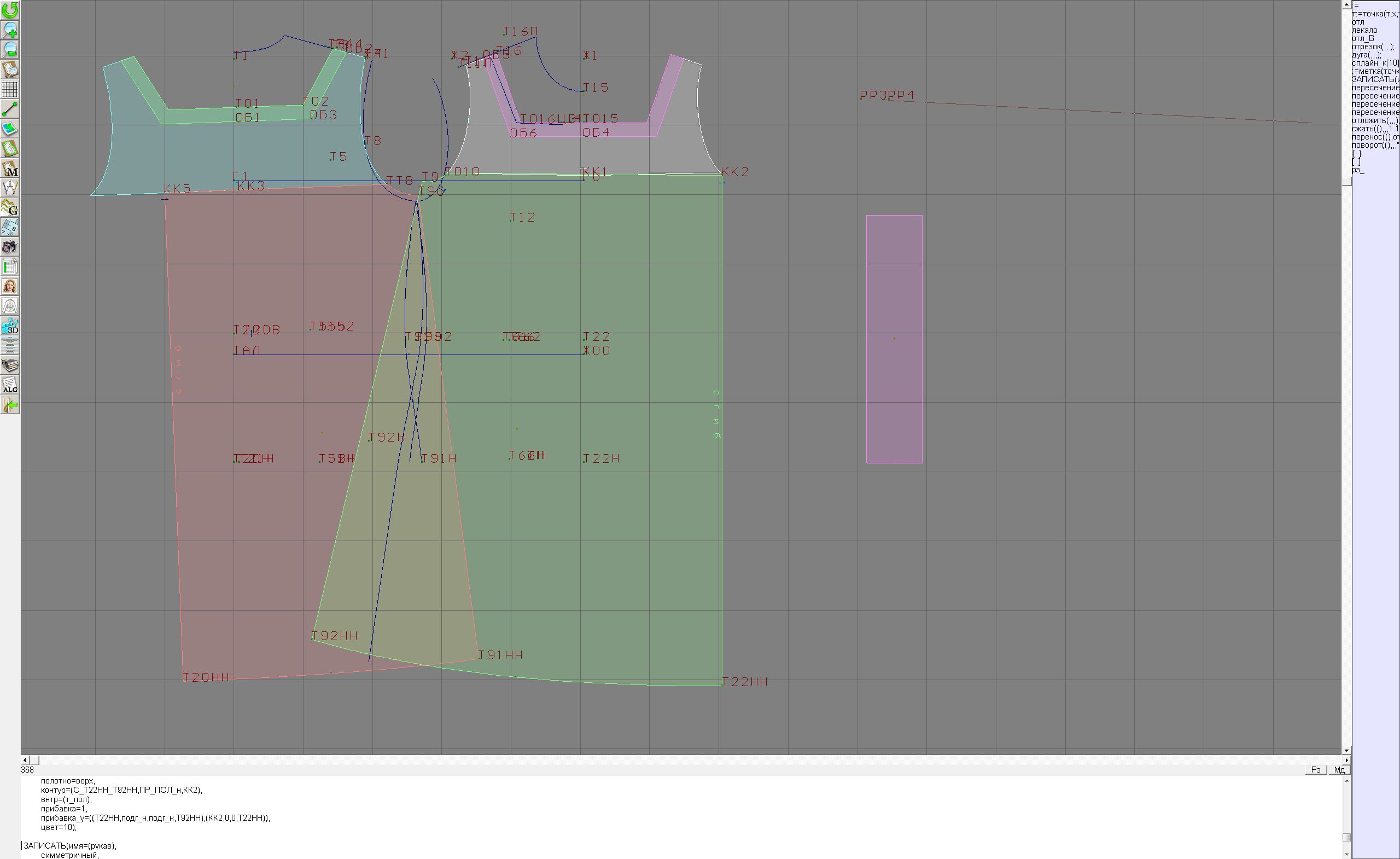
Task: Select the line segment tool icon
Action: (x=10, y=108)
